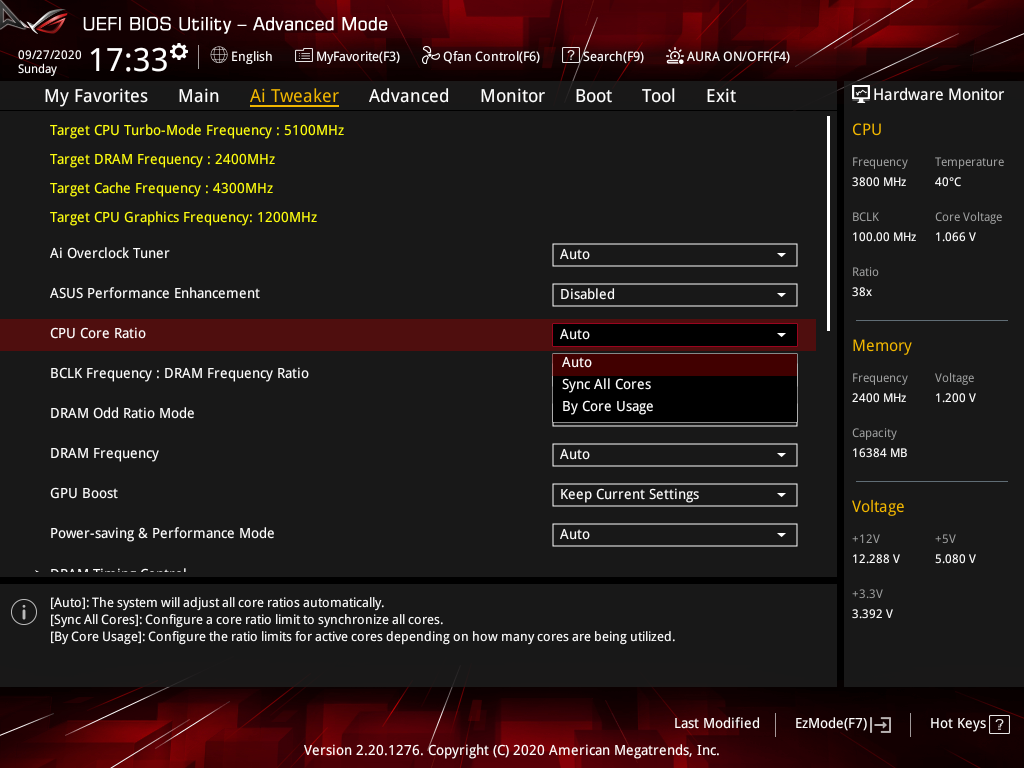Screen dimensions: 1024x768
Task: Click the Search(F9) question mark icon
Action: (x=570, y=55)
